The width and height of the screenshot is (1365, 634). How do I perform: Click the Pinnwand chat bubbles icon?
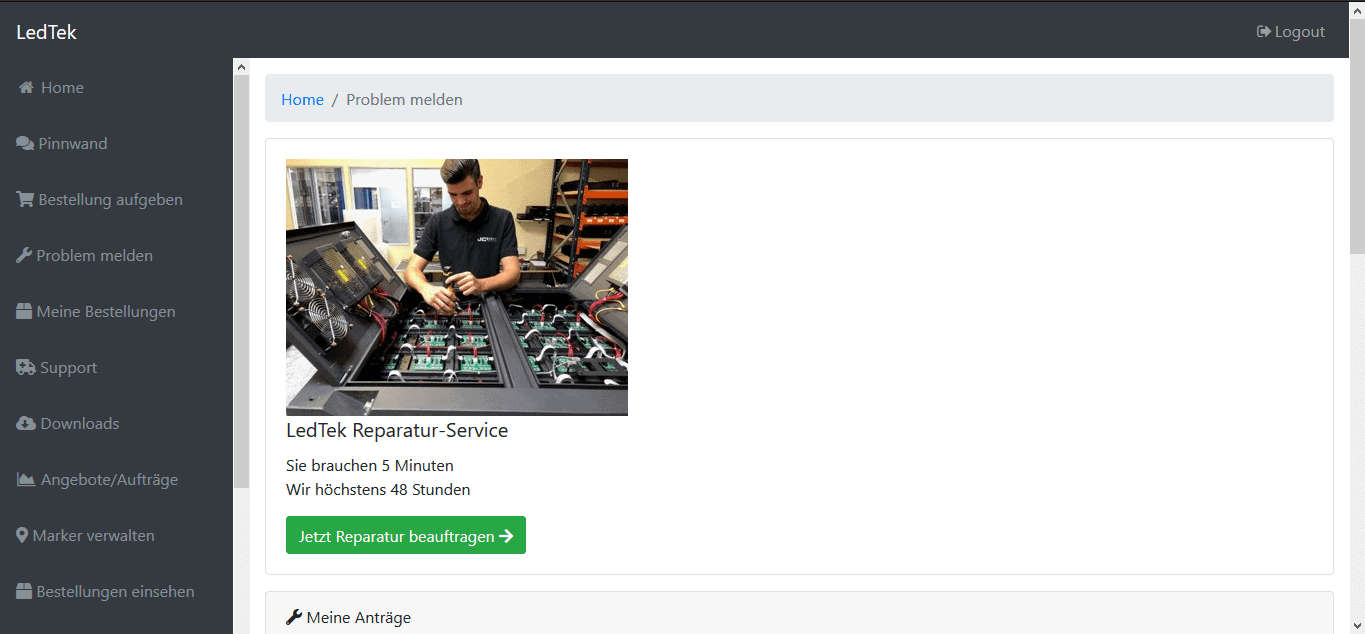[x=25, y=144]
